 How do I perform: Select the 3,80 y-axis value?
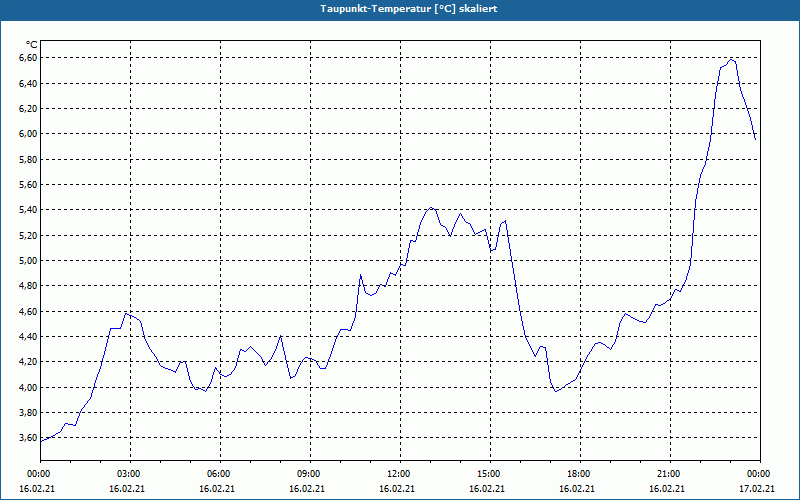click(28, 412)
